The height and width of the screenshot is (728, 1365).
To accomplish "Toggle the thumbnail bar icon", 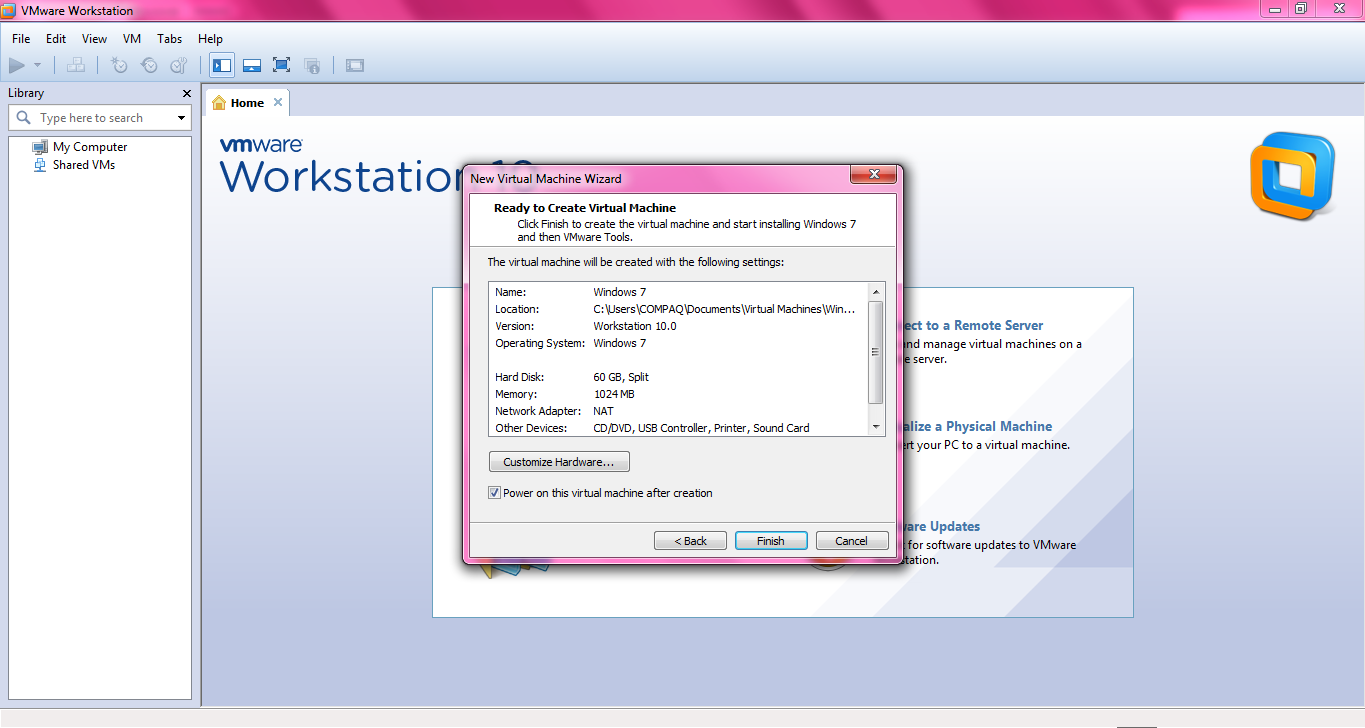I will pos(252,66).
